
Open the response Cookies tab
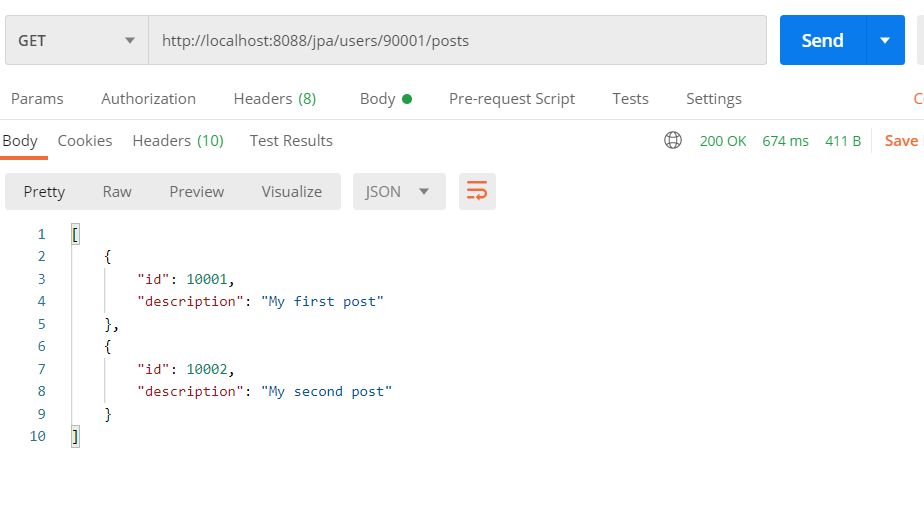(85, 141)
